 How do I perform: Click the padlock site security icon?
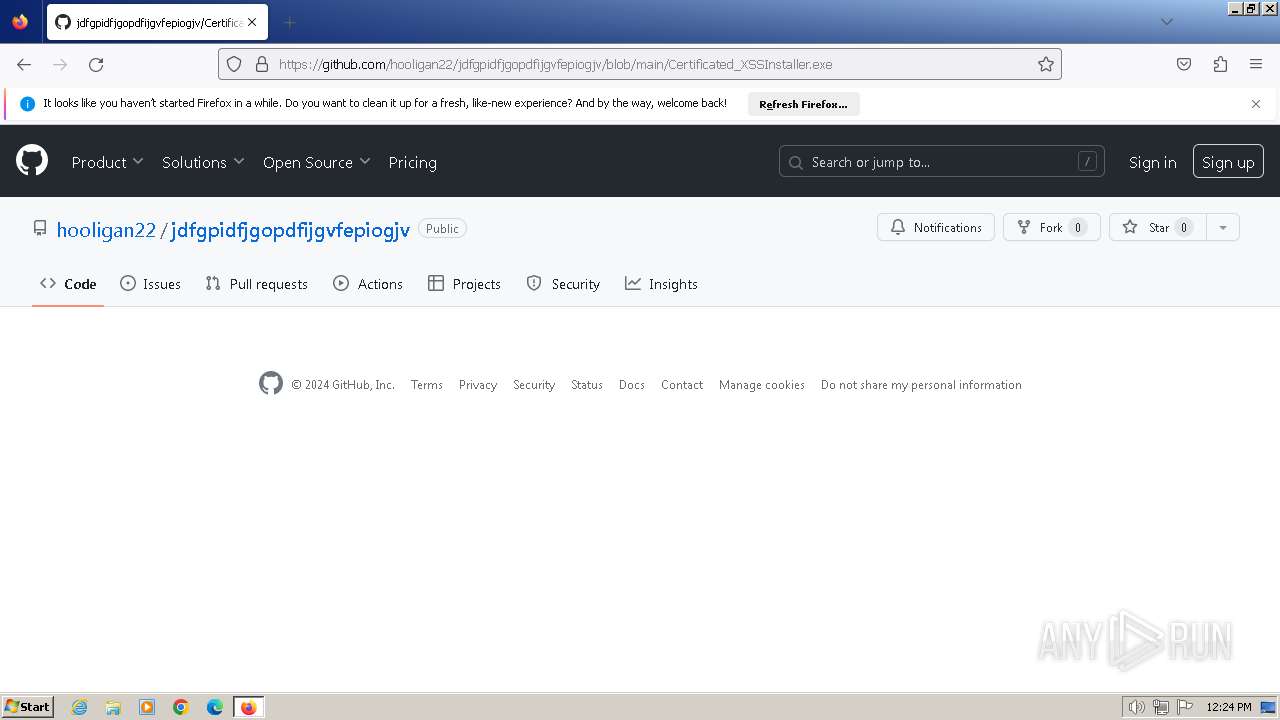[262, 64]
